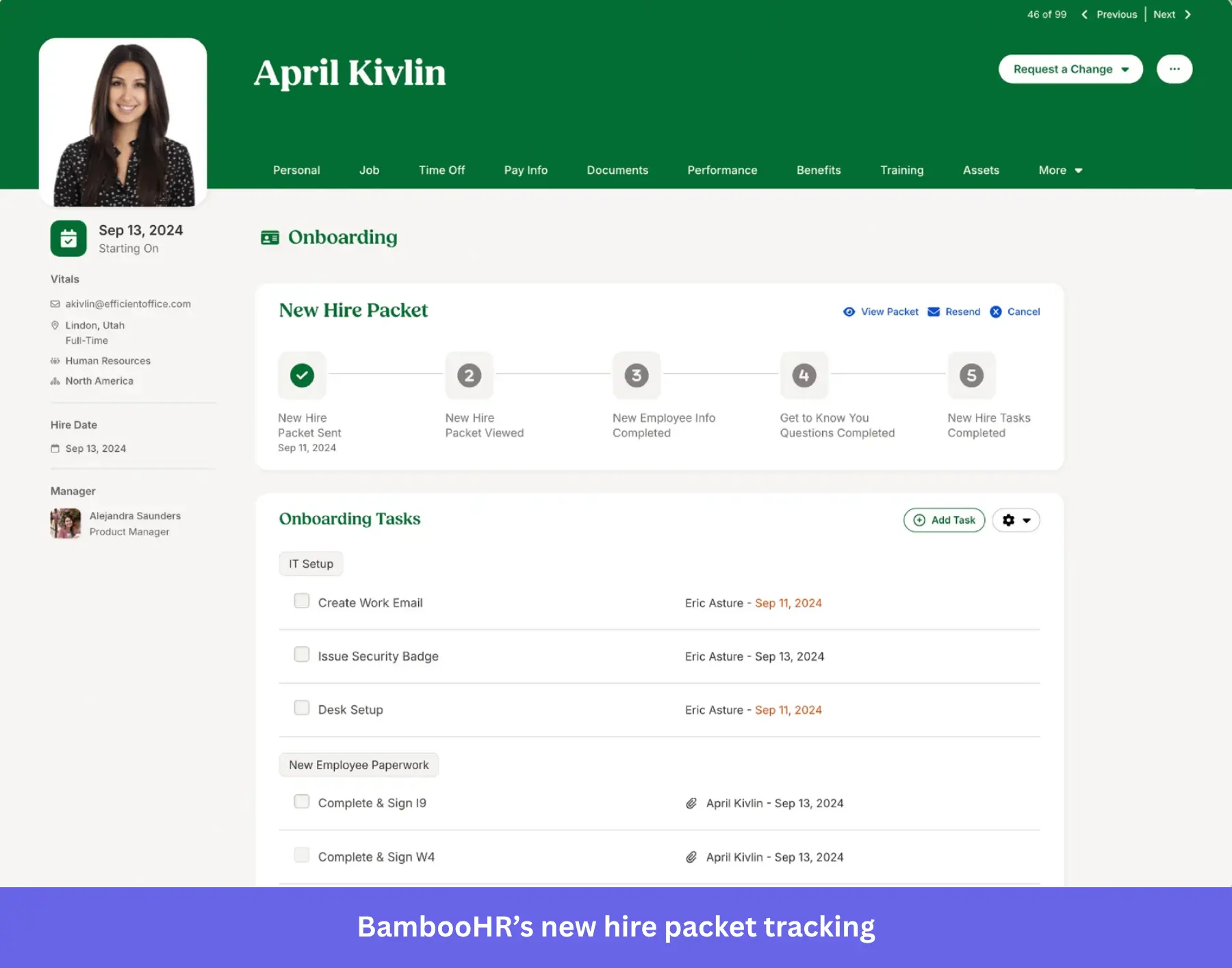Image resolution: width=1232 pixels, height=968 pixels.
Task: Open the Pay Info tab
Action: tap(526, 170)
